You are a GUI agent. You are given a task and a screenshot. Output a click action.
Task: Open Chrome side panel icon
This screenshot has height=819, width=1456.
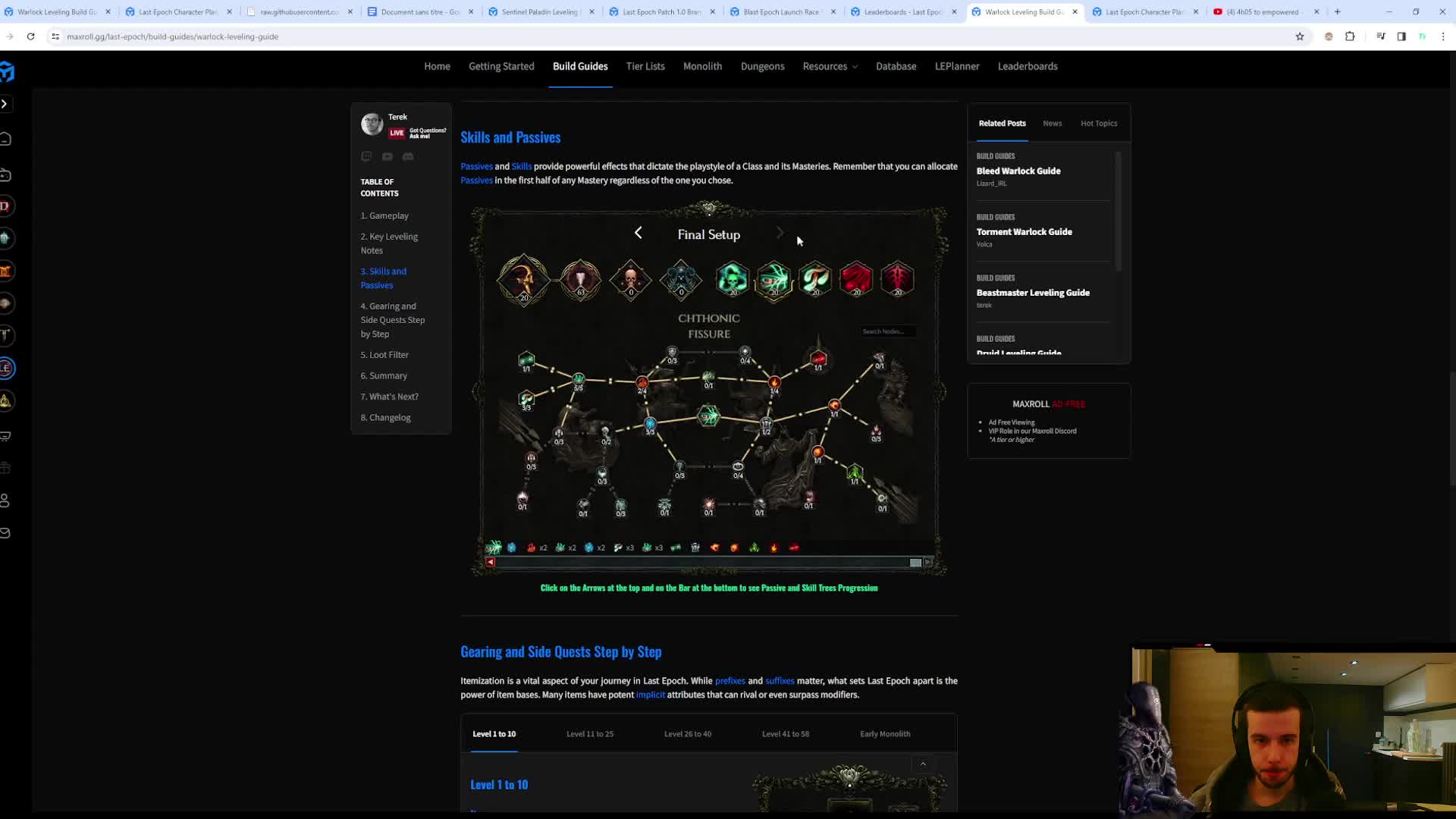[x=1401, y=36]
